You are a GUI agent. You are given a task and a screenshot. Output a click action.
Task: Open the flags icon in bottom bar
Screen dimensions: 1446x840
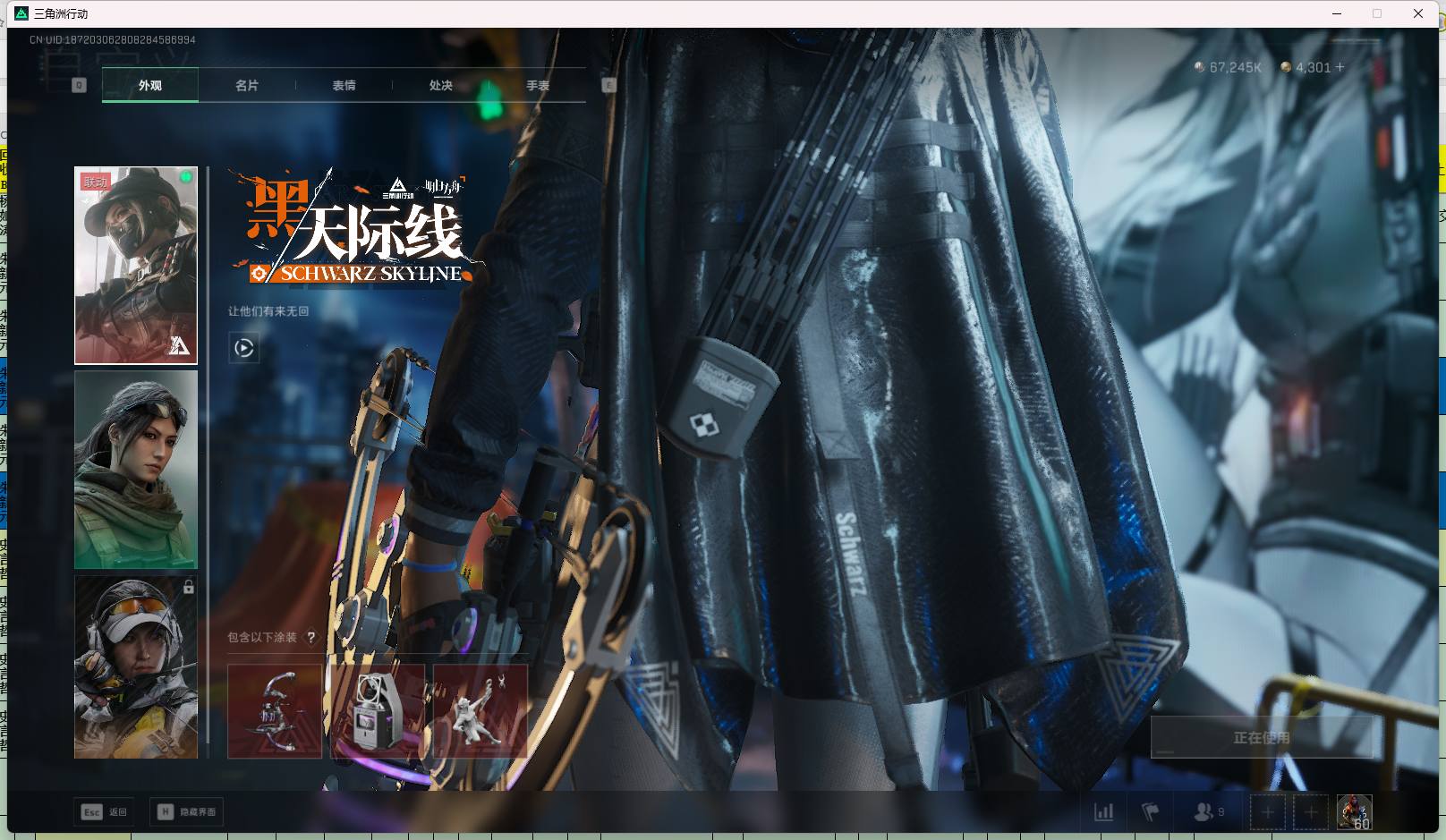pyautogui.click(x=1151, y=812)
